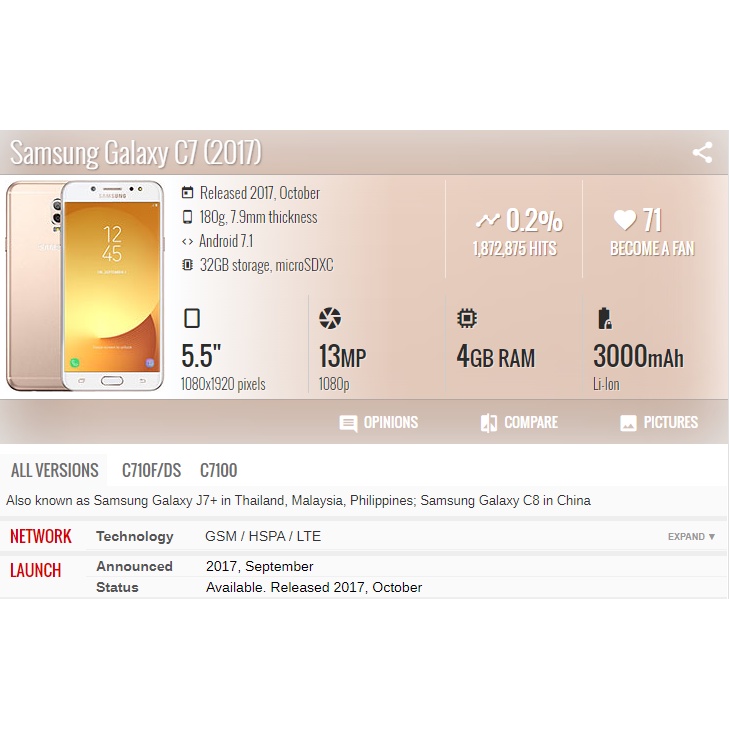Select the All Versions tab

click(x=54, y=471)
